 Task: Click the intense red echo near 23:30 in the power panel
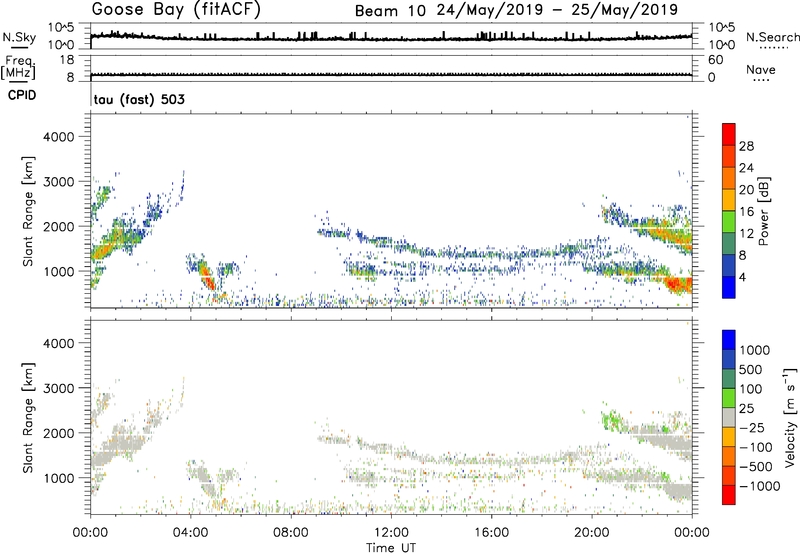[x=680, y=284]
